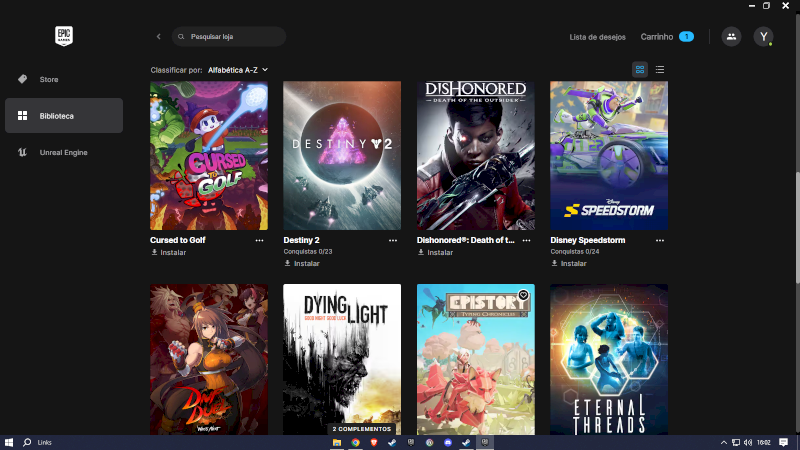Screen dimensions: 800x450
Task: Click the taskbar search icon
Action: tap(27, 442)
